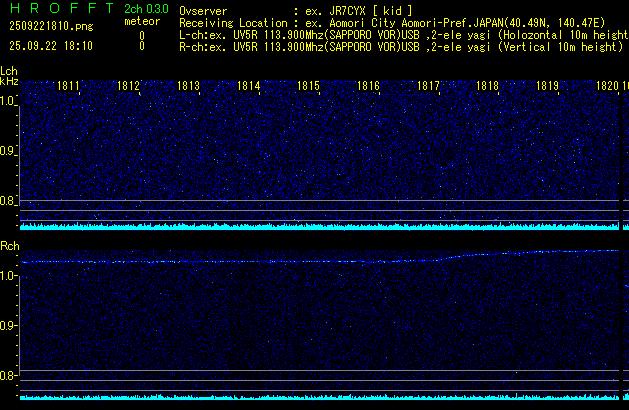The width and height of the screenshot is (629, 410).
Task: Click the 1812 time tick label
Action: click(128, 87)
